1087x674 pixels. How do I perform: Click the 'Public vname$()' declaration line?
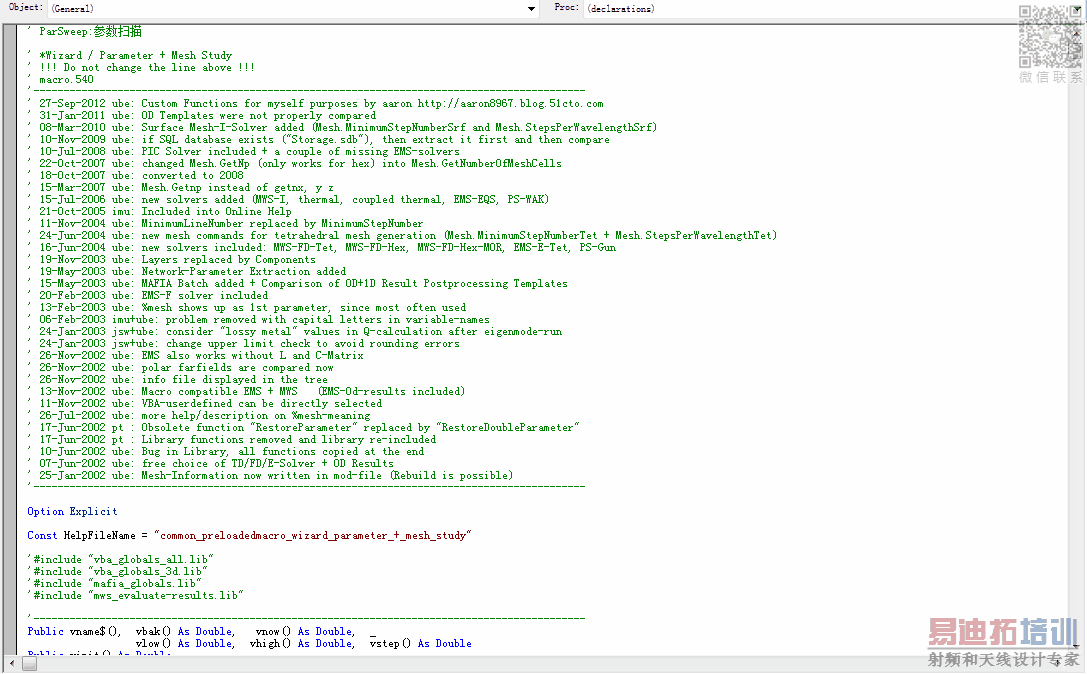click(x=202, y=632)
